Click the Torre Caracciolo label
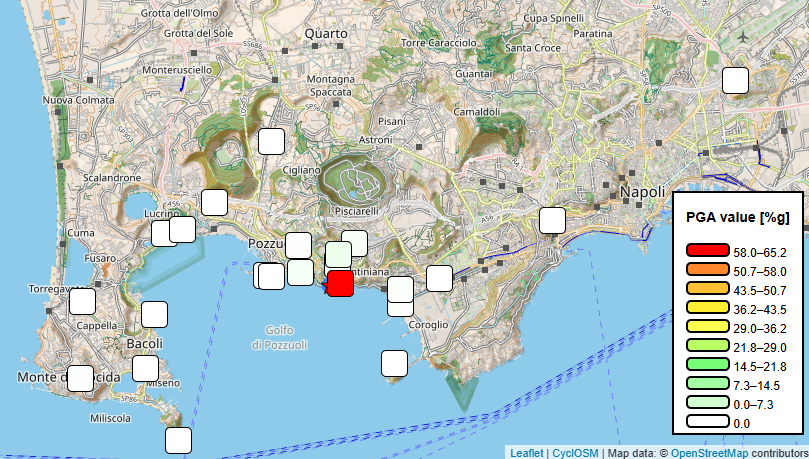Image resolution: width=809 pixels, height=459 pixels. coord(439,43)
